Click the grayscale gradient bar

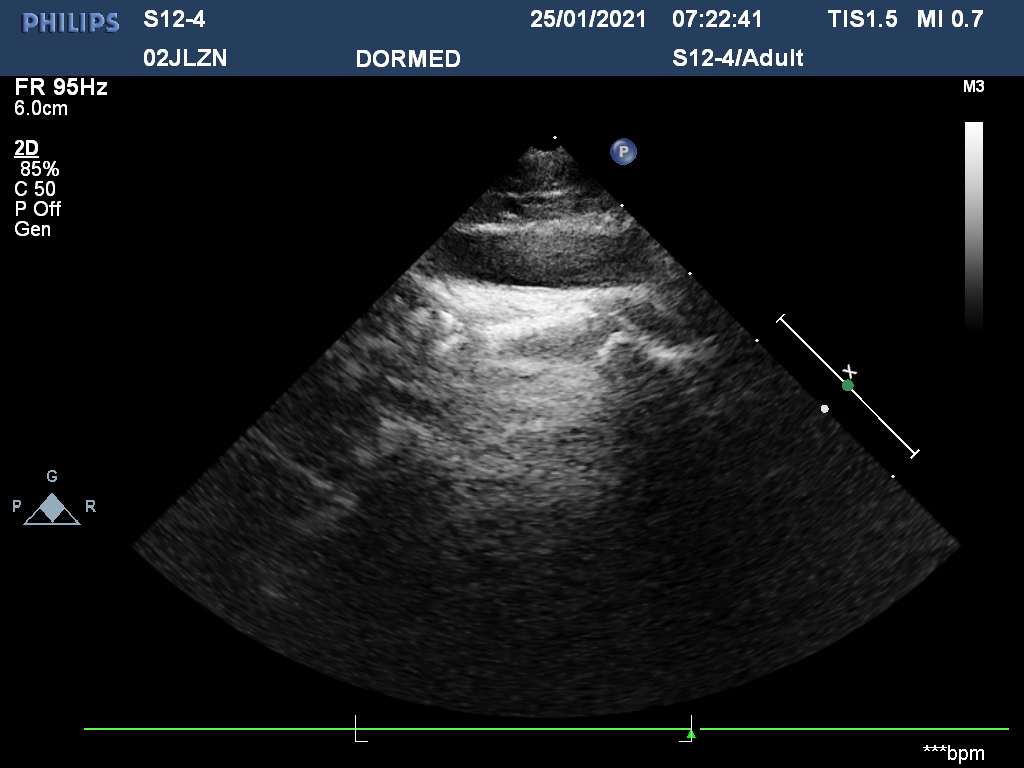(x=973, y=225)
